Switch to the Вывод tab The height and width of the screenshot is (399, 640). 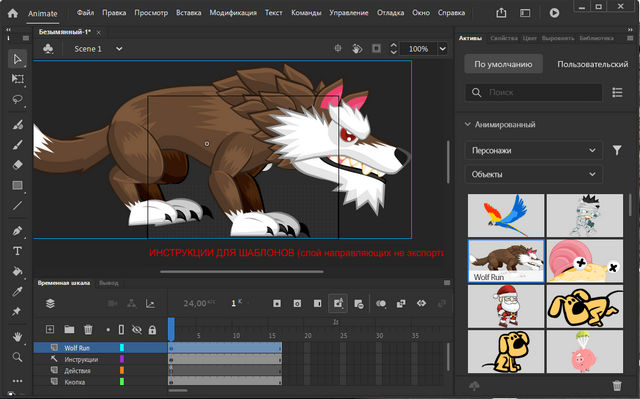click(109, 283)
